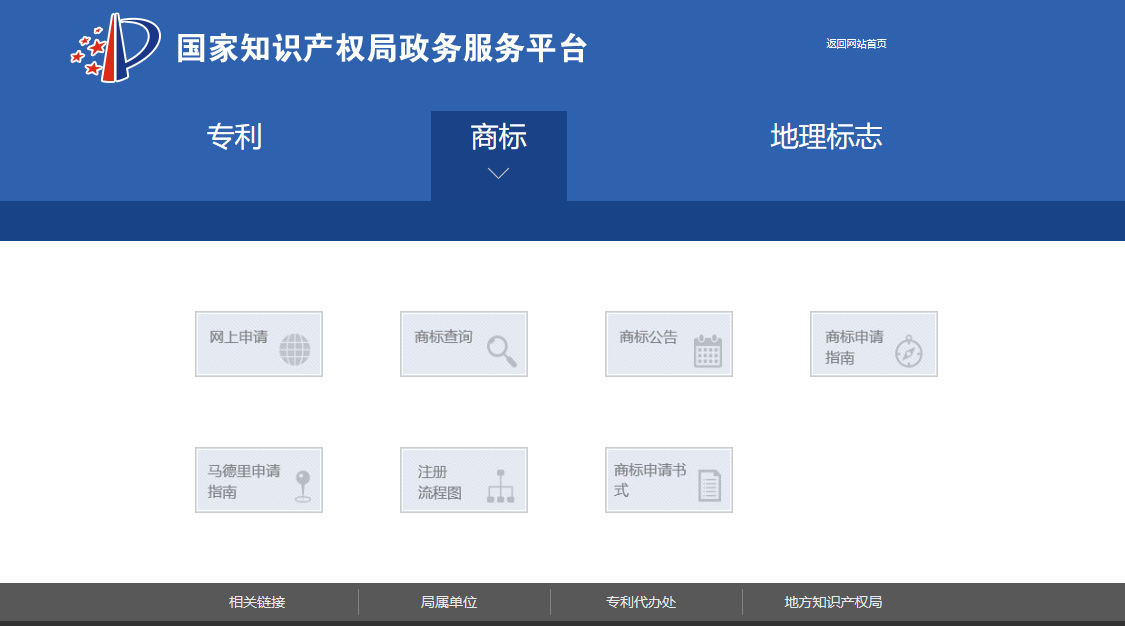Open the 商标查询 card
1125x626 pixels.
point(463,344)
